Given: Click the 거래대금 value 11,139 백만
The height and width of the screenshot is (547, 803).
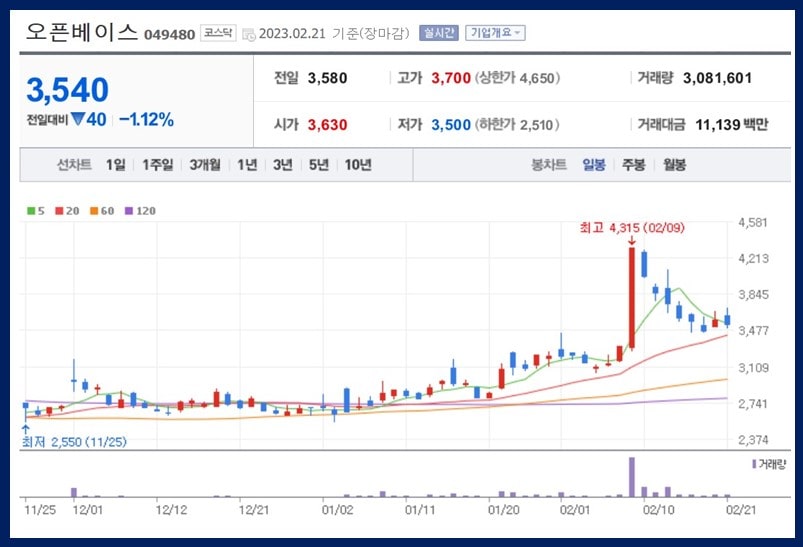Looking at the screenshot, I should pyautogui.click(x=731, y=124).
